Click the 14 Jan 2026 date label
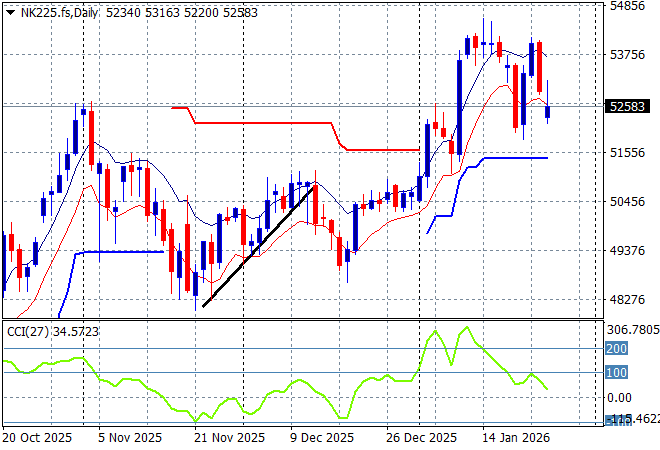Screen dimensions: 660x450 [x=516, y=438]
